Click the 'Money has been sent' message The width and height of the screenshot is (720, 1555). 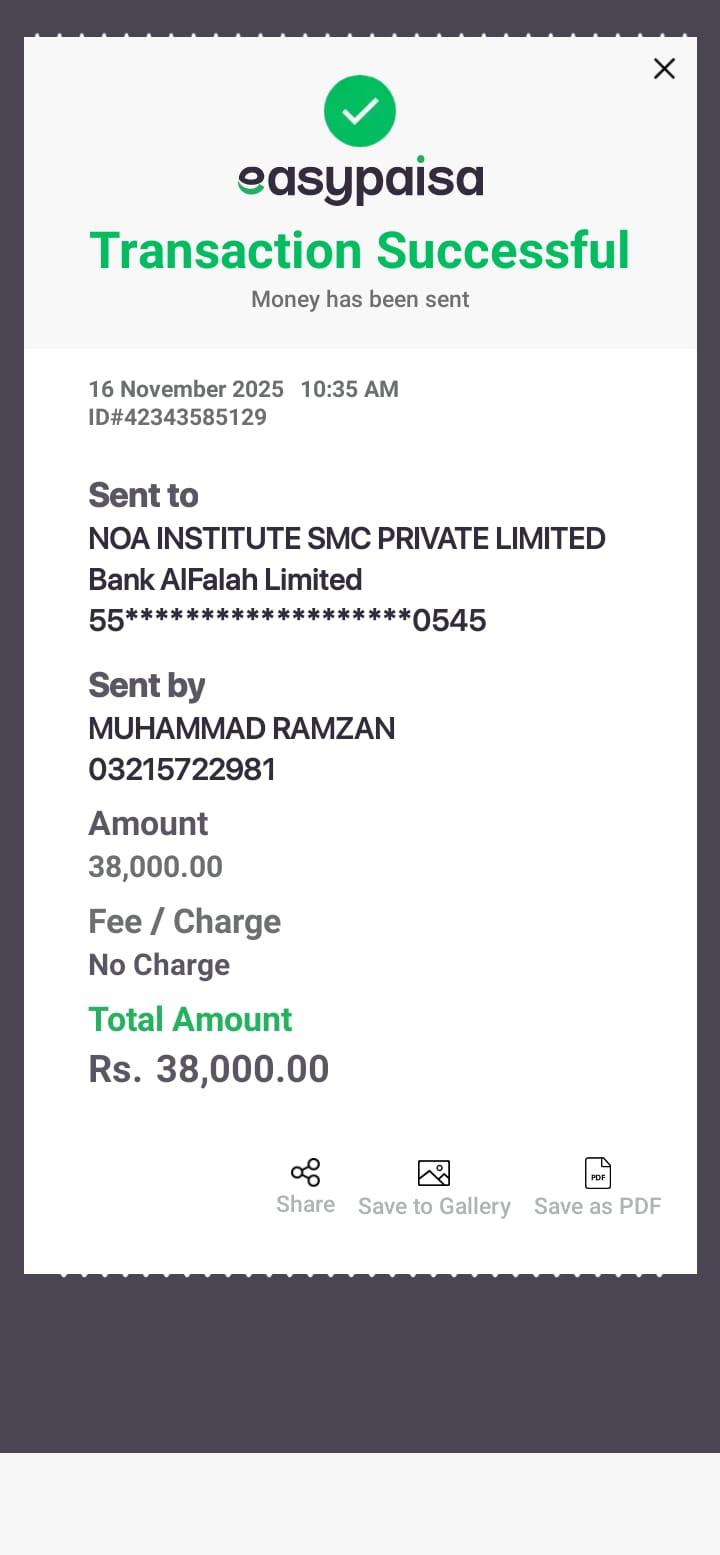360,299
